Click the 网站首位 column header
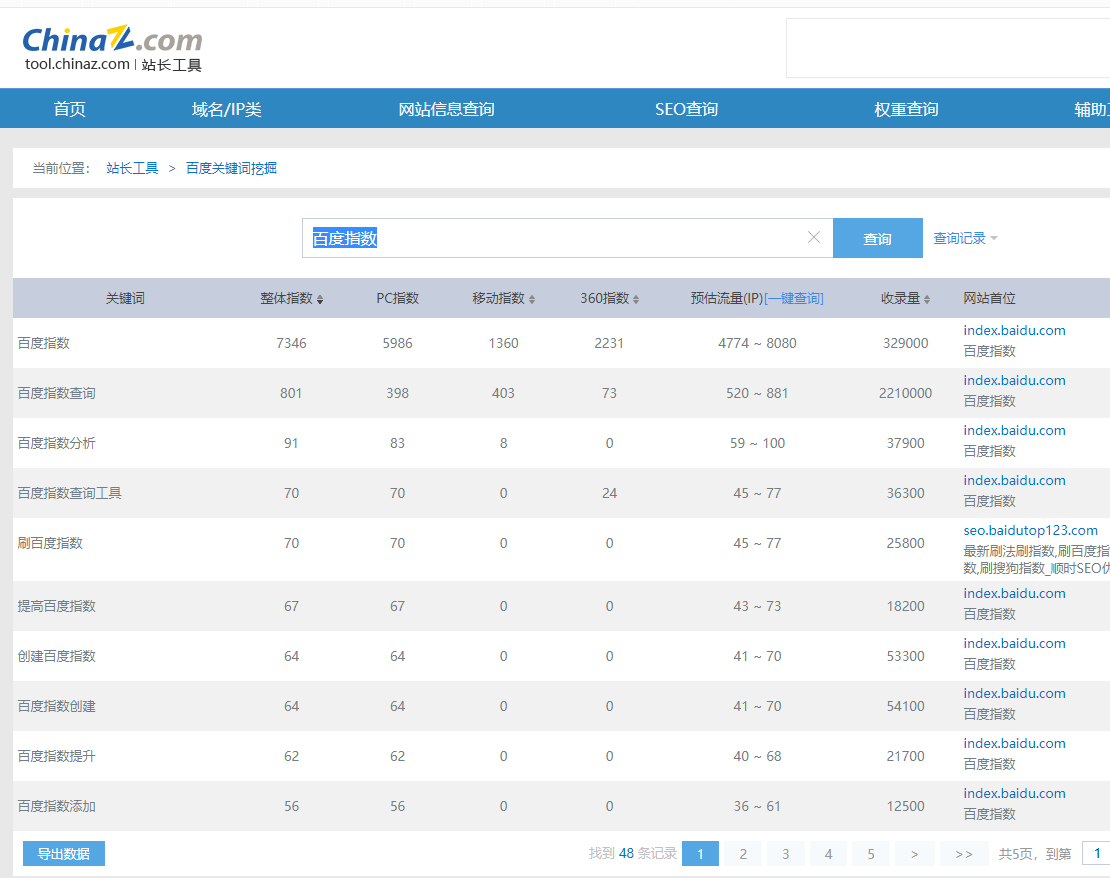The width and height of the screenshot is (1110, 878). [990, 299]
